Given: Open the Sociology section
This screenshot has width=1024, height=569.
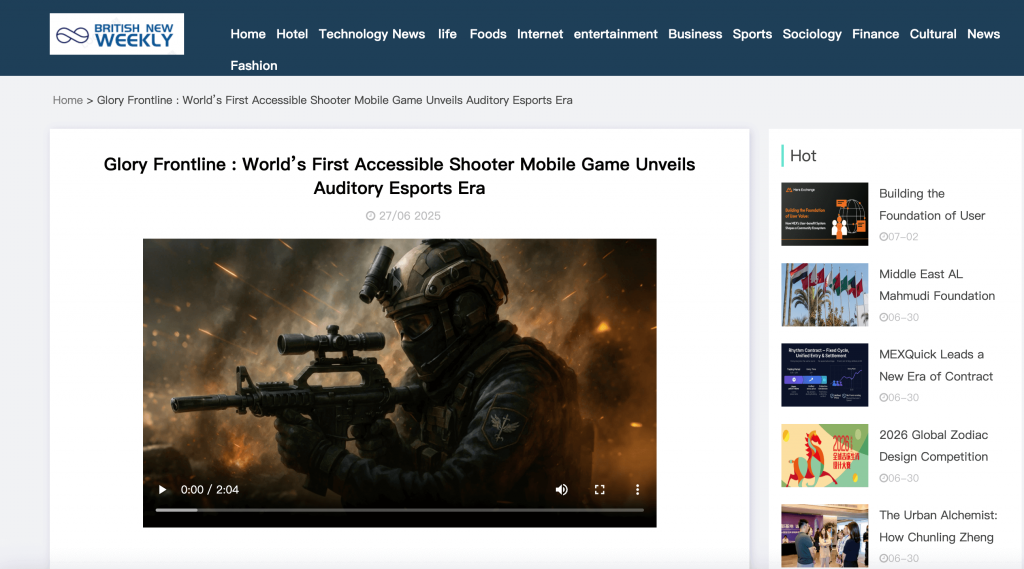Looking at the screenshot, I should [812, 34].
